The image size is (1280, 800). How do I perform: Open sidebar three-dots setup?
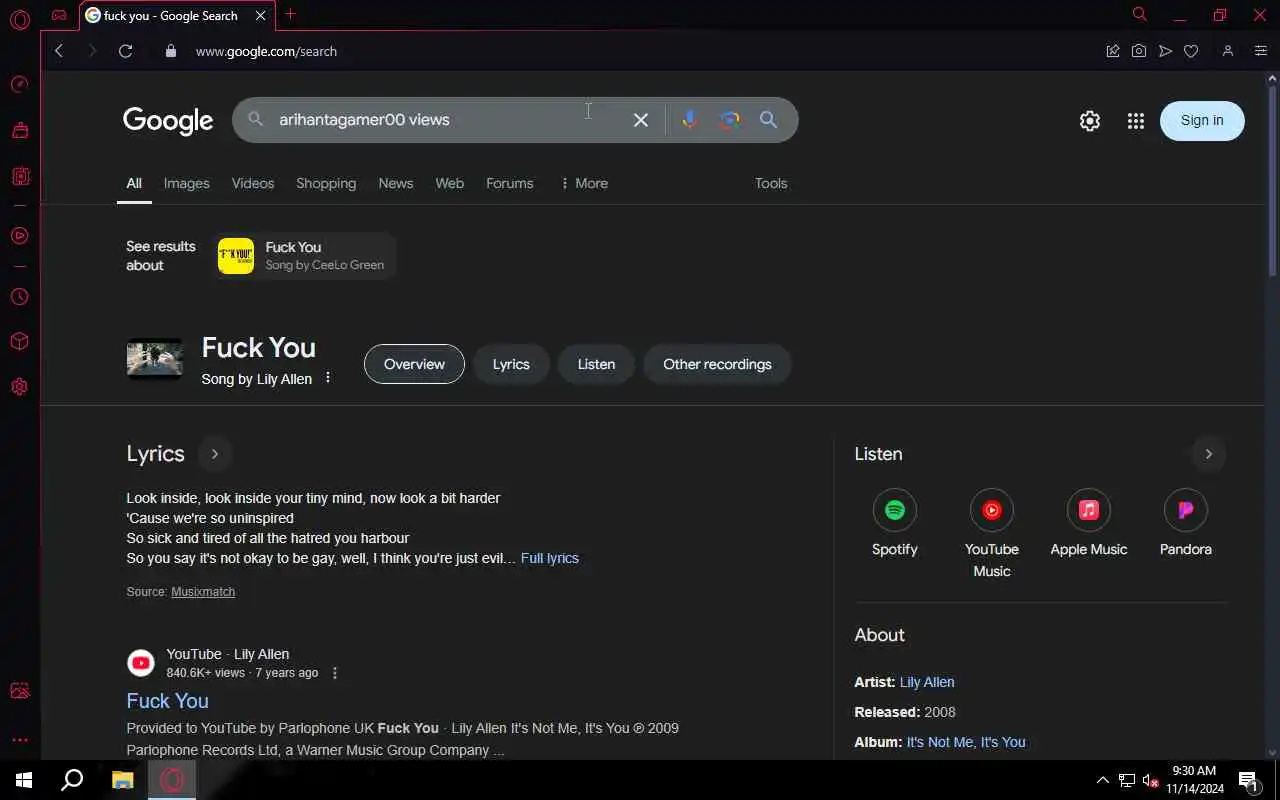[19, 740]
